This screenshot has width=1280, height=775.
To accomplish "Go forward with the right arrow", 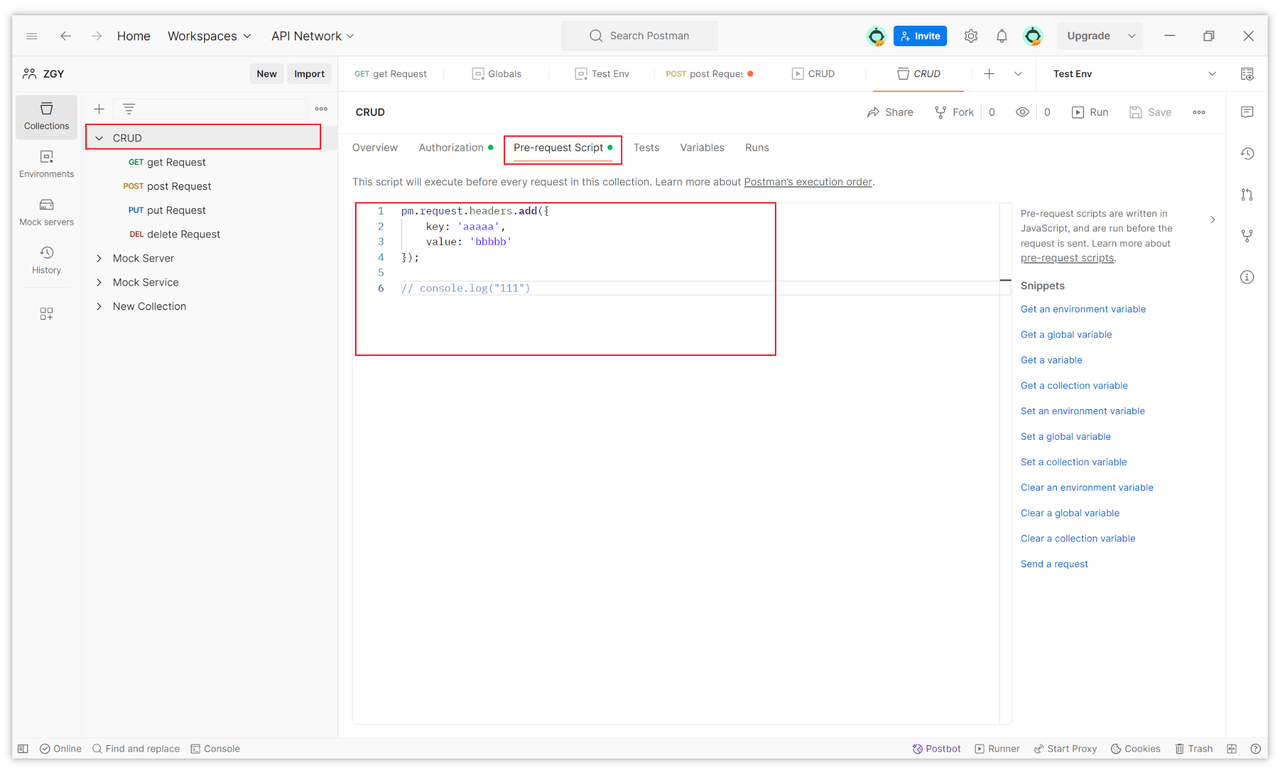I will (96, 36).
